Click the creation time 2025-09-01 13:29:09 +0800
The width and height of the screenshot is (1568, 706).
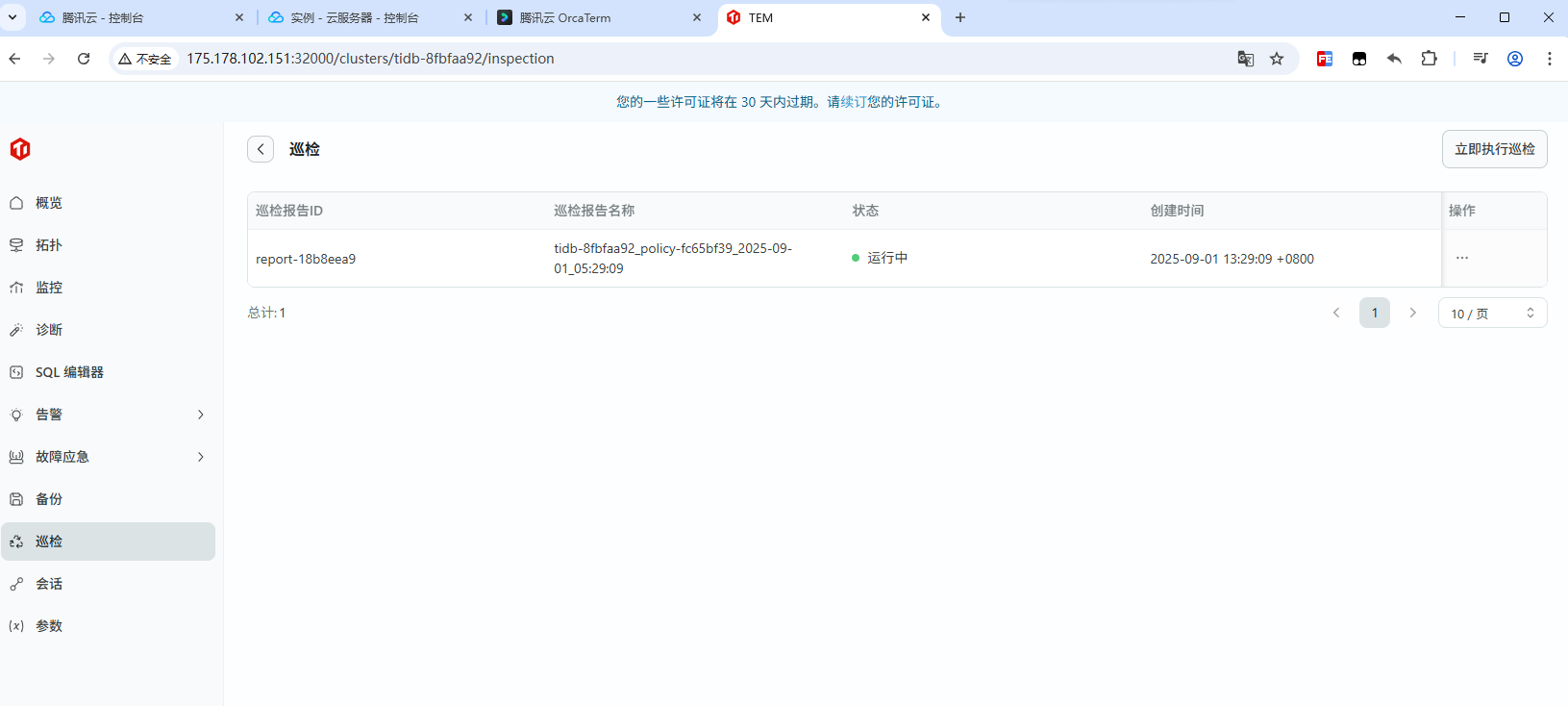(x=1232, y=259)
